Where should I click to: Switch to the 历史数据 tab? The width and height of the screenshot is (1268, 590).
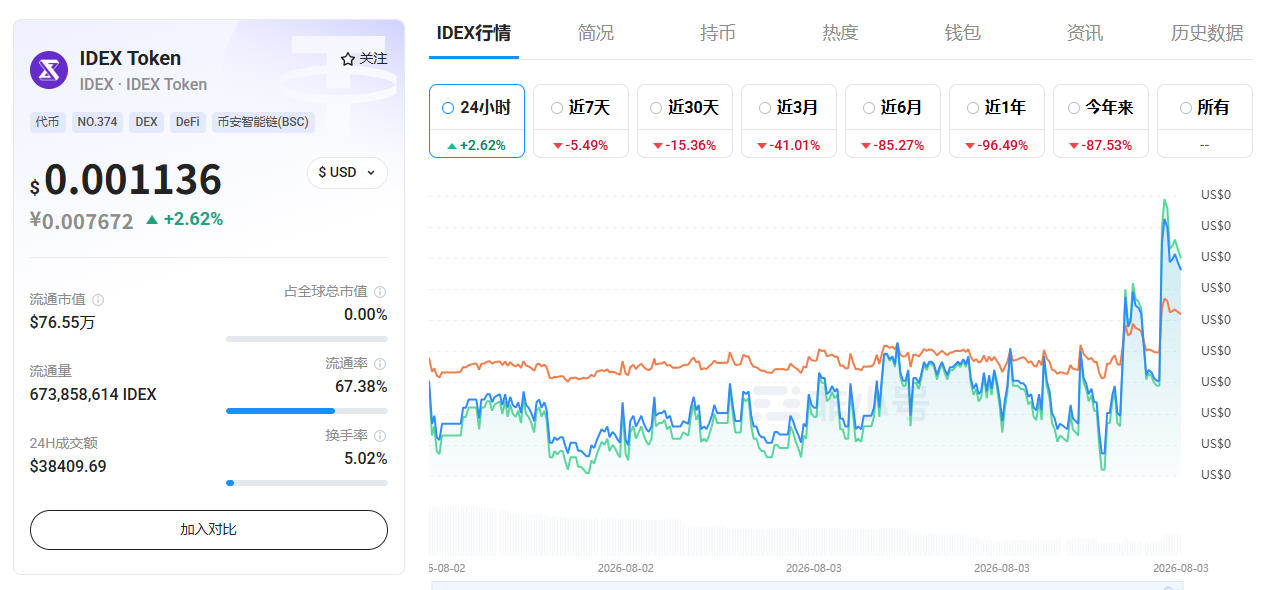[x=1207, y=33]
